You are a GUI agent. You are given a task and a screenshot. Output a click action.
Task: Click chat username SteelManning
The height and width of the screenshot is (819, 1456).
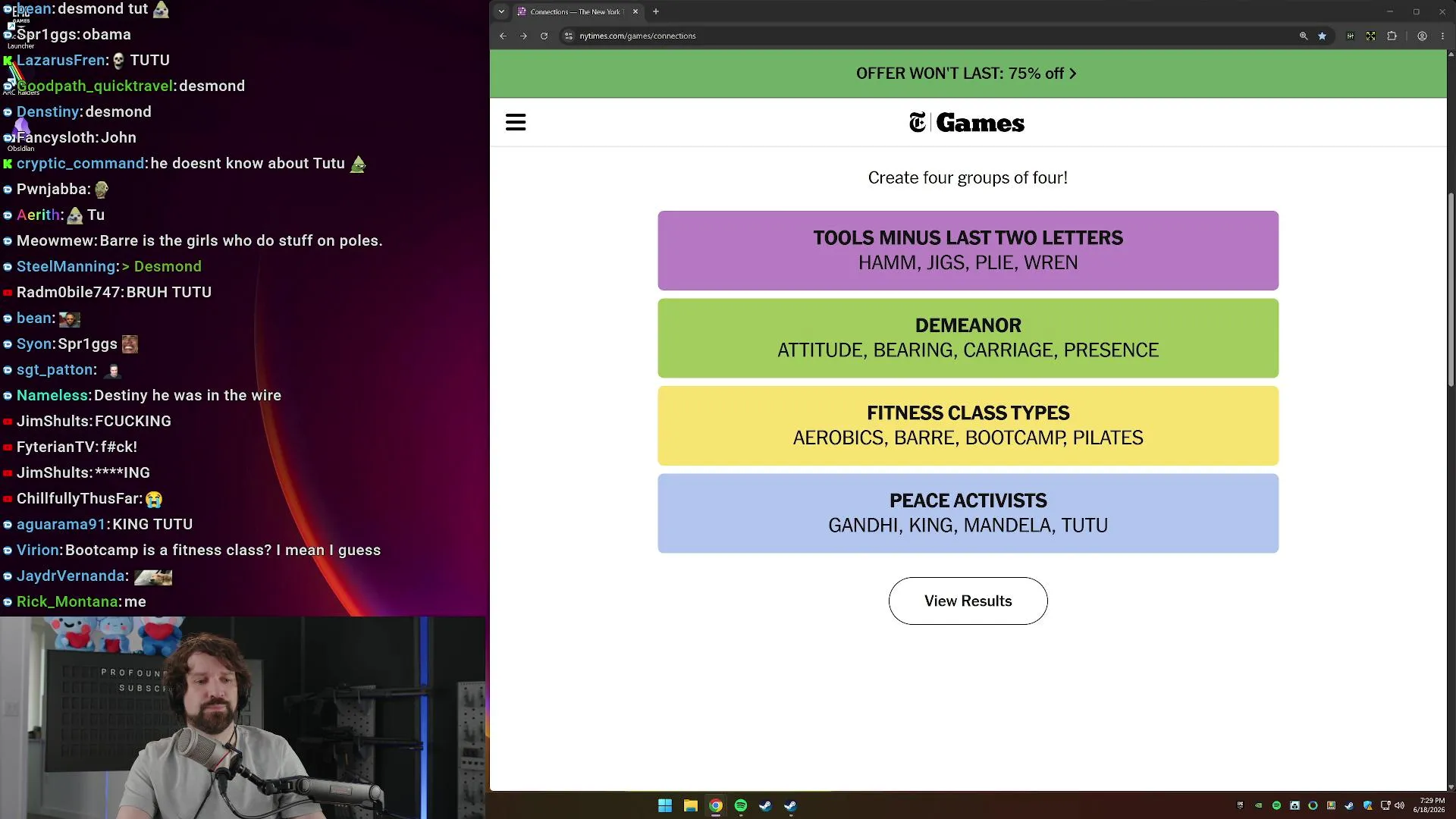coord(67,266)
